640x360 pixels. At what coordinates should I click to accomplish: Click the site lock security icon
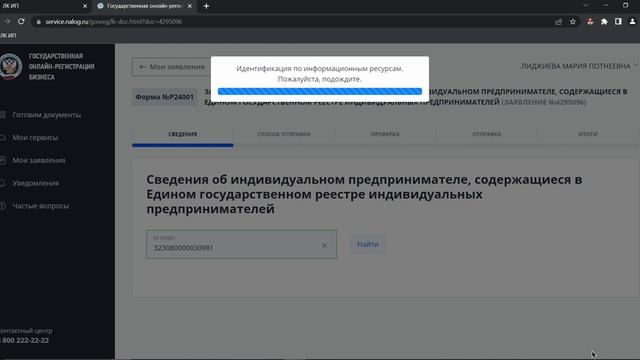point(38,22)
